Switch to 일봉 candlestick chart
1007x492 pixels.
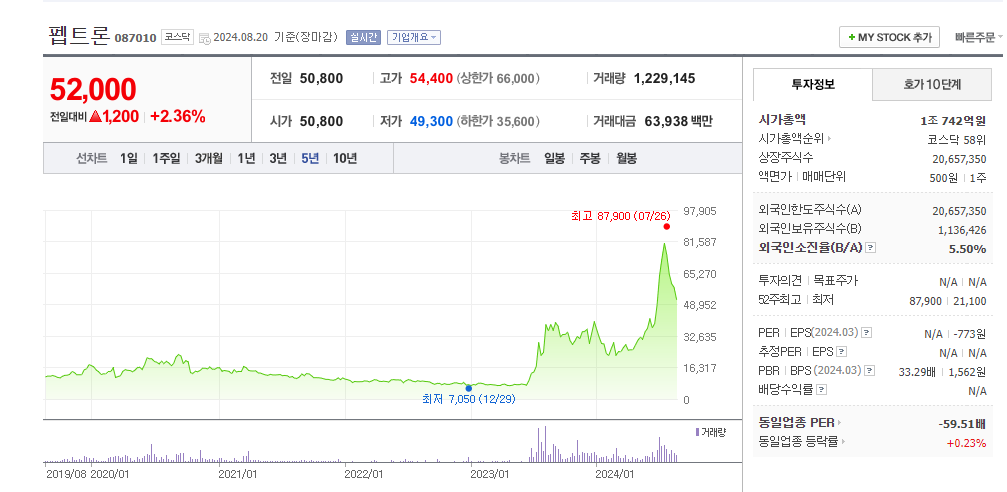[x=554, y=158]
